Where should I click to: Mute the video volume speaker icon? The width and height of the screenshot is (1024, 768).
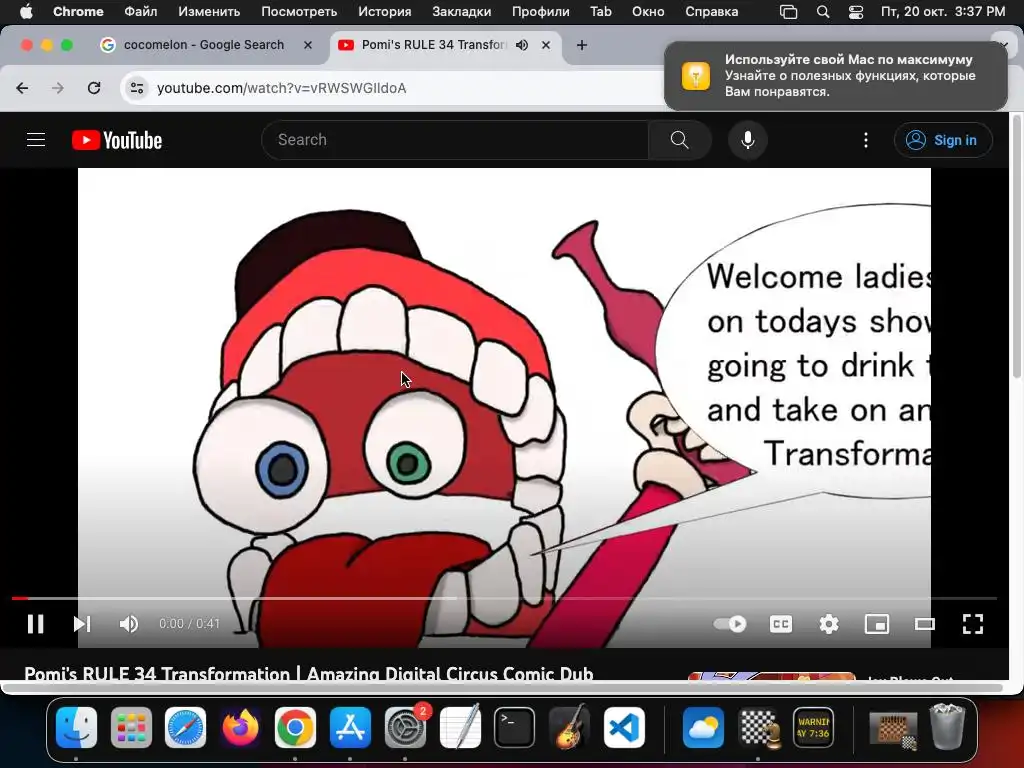(x=129, y=624)
